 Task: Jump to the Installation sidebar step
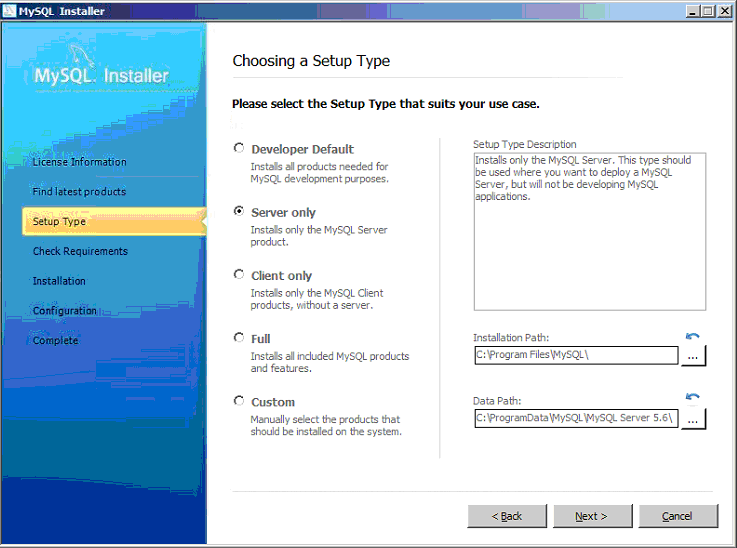pos(59,281)
